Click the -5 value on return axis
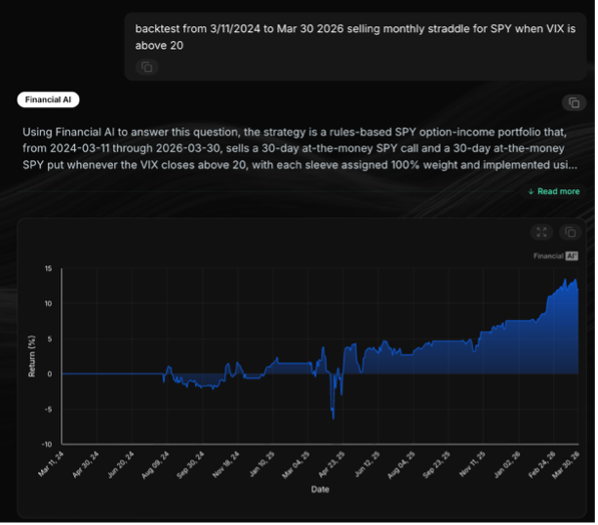This screenshot has width=598, height=525. tap(48, 409)
